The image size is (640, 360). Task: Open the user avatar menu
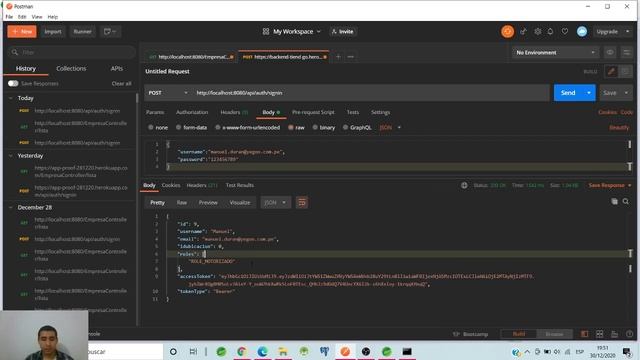[x=582, y=31]
